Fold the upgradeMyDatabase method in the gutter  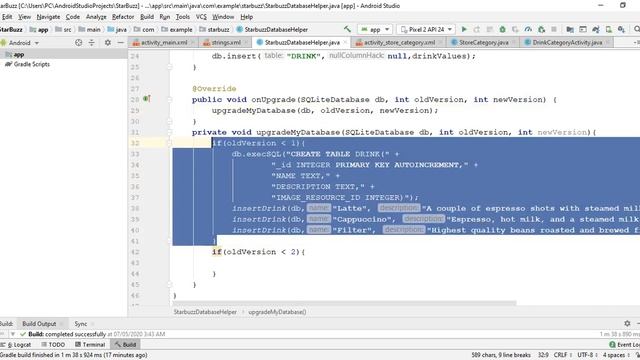pyautogui.click(x=170, y=132)
